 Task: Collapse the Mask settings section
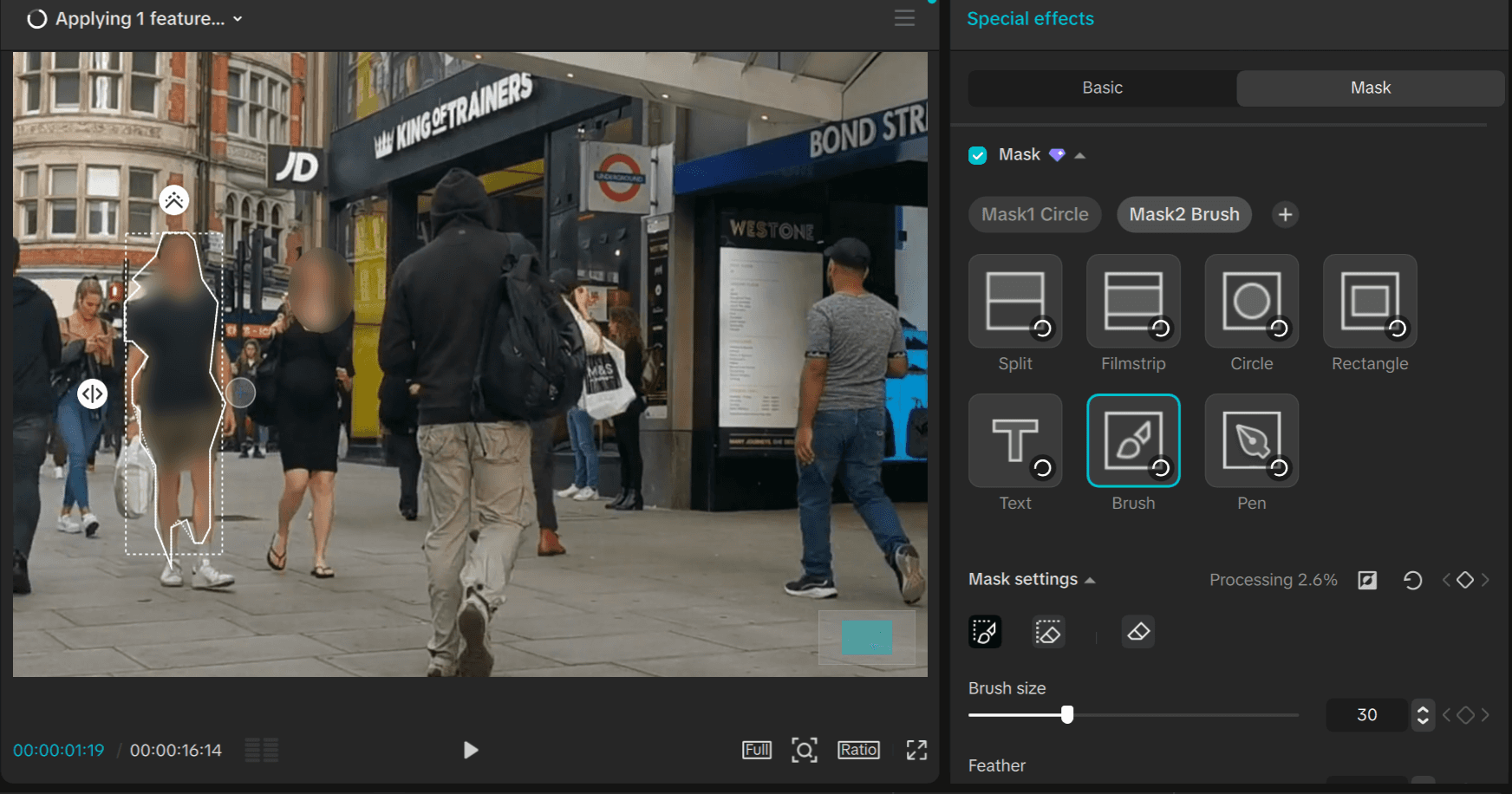tap(1090, 581)
